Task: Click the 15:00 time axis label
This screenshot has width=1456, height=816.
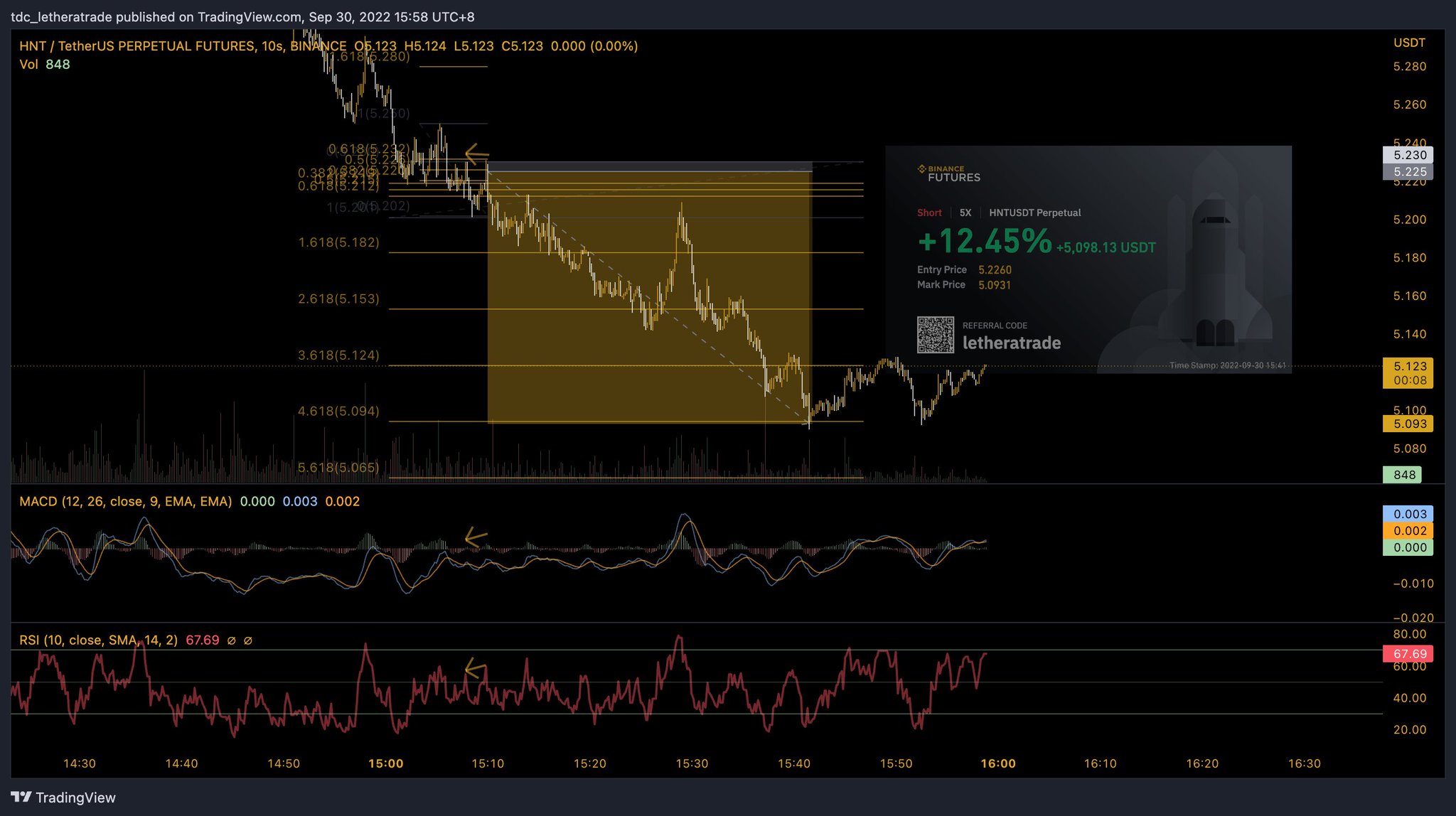Action: [385, 763]
